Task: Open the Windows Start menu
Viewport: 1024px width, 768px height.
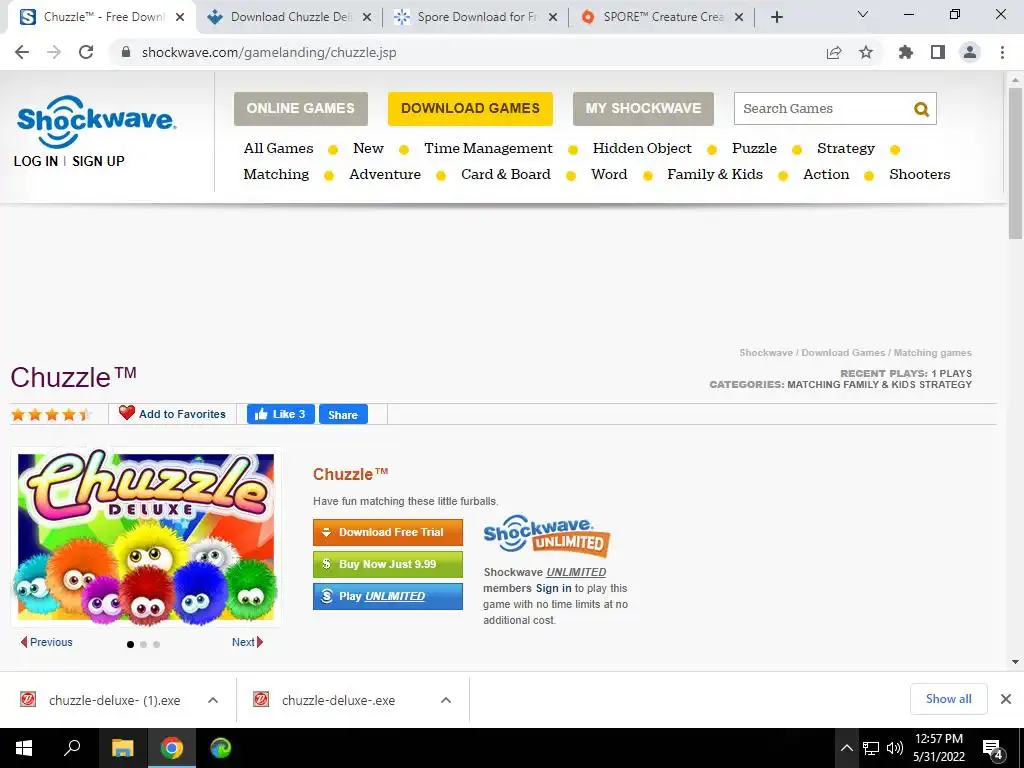Action: 24,748
